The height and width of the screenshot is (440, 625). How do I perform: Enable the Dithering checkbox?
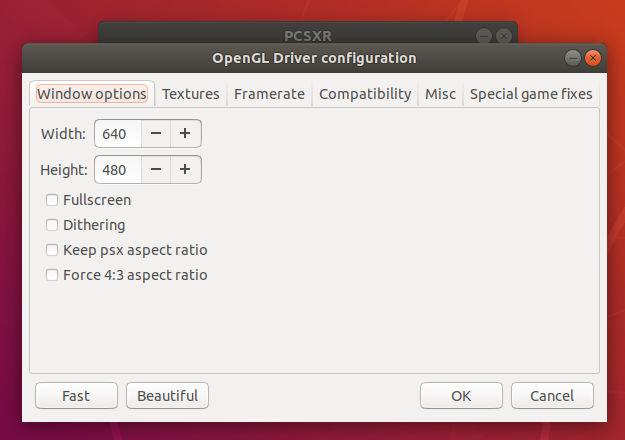52,225
